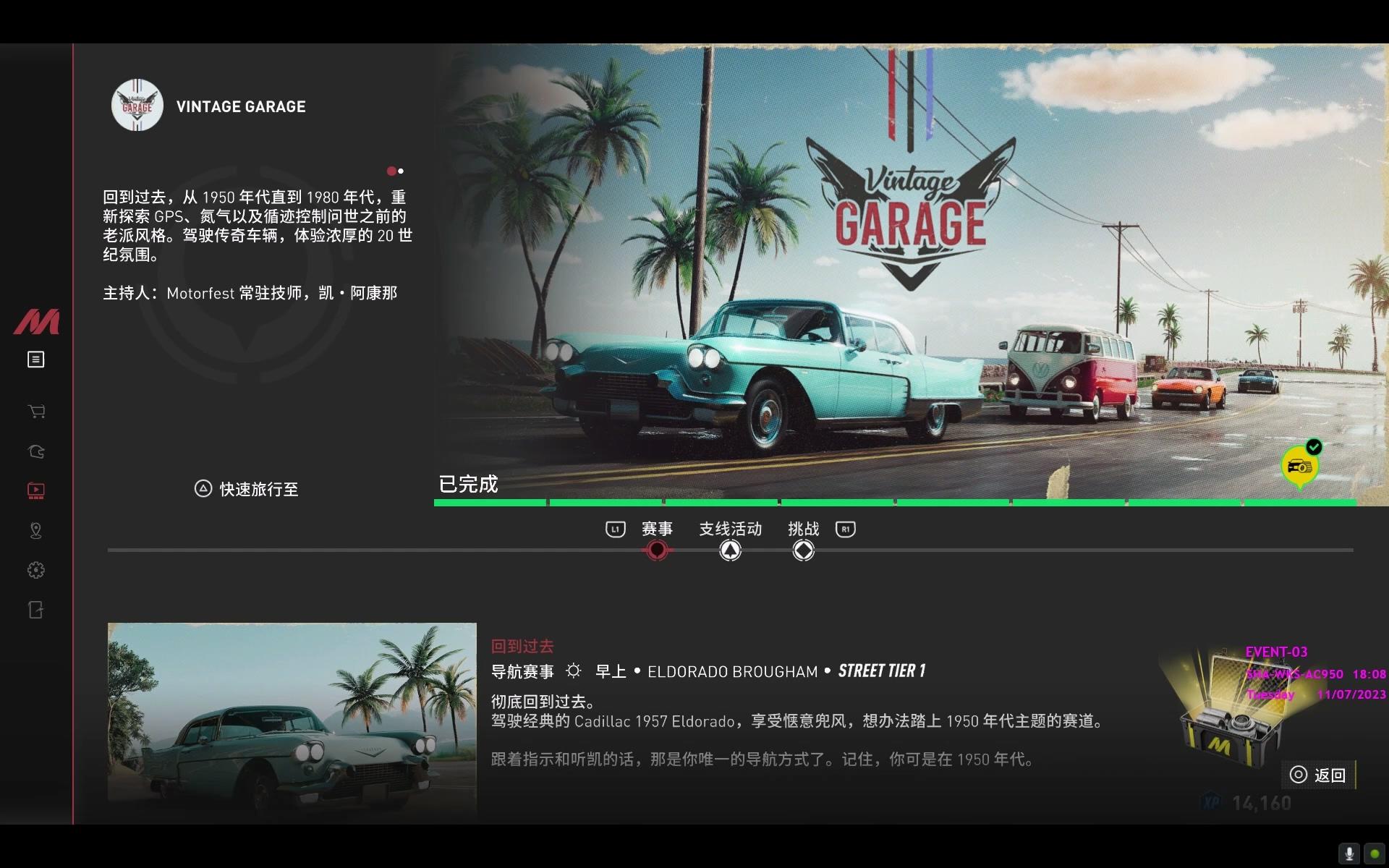Click the VINTAGE GARAGE title text

[x=241, y=106]
